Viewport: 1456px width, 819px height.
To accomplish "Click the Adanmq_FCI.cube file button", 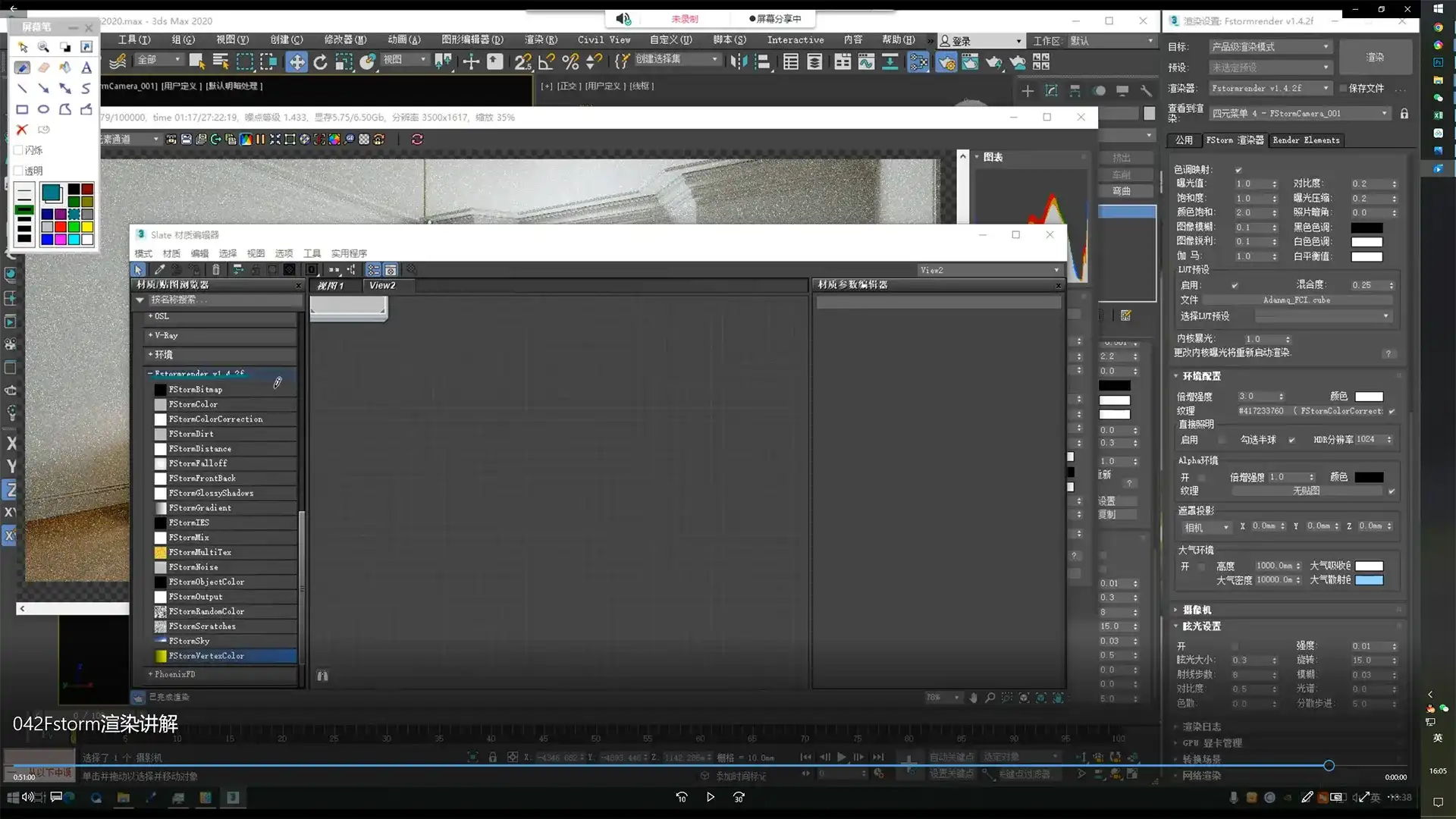I will point(1296,300).
